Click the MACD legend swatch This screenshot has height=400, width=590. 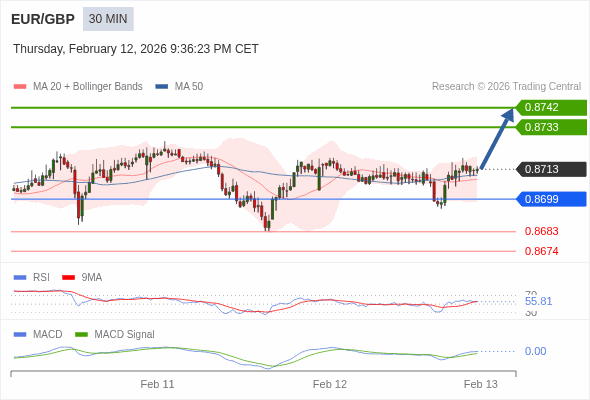[20, 335]
